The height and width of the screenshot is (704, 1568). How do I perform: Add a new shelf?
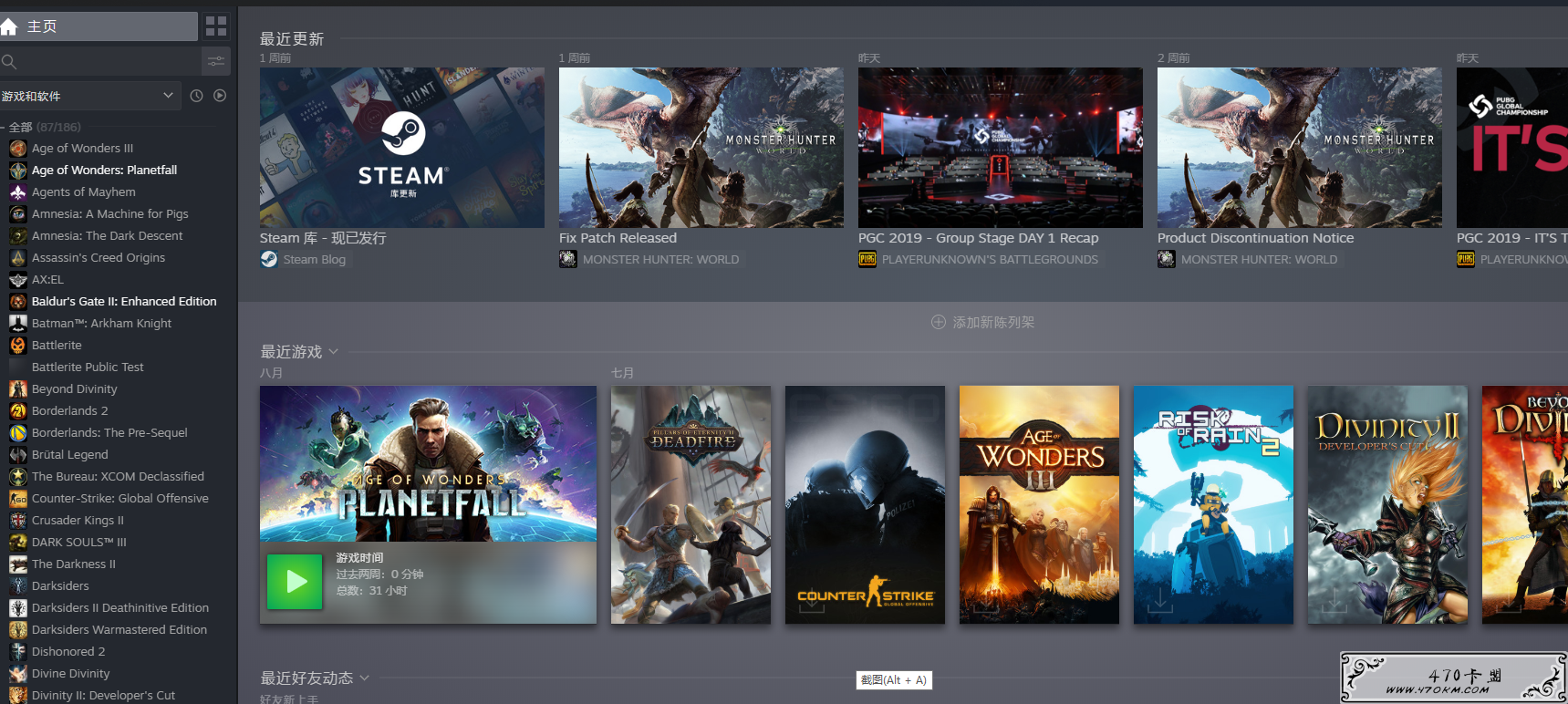[x=982, y=323]
